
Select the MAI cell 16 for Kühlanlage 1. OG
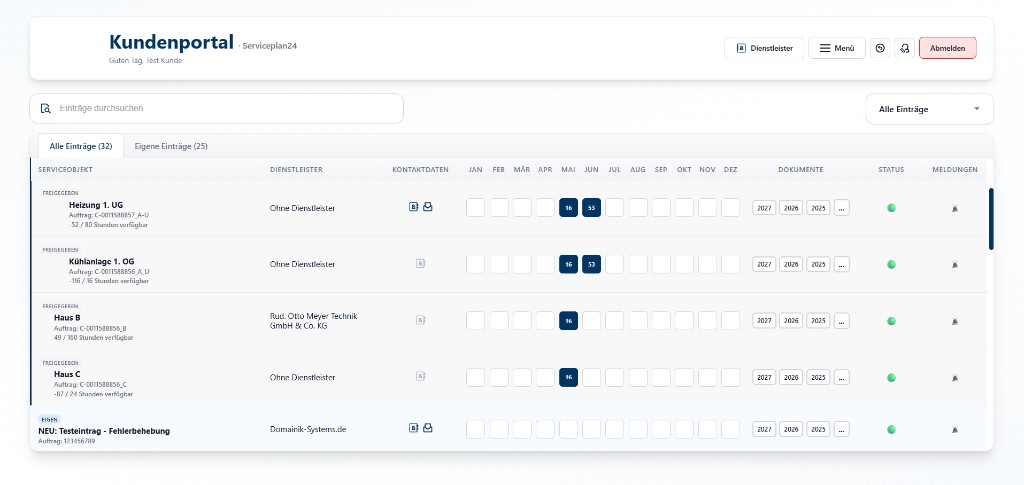click(x=568, y=264)
